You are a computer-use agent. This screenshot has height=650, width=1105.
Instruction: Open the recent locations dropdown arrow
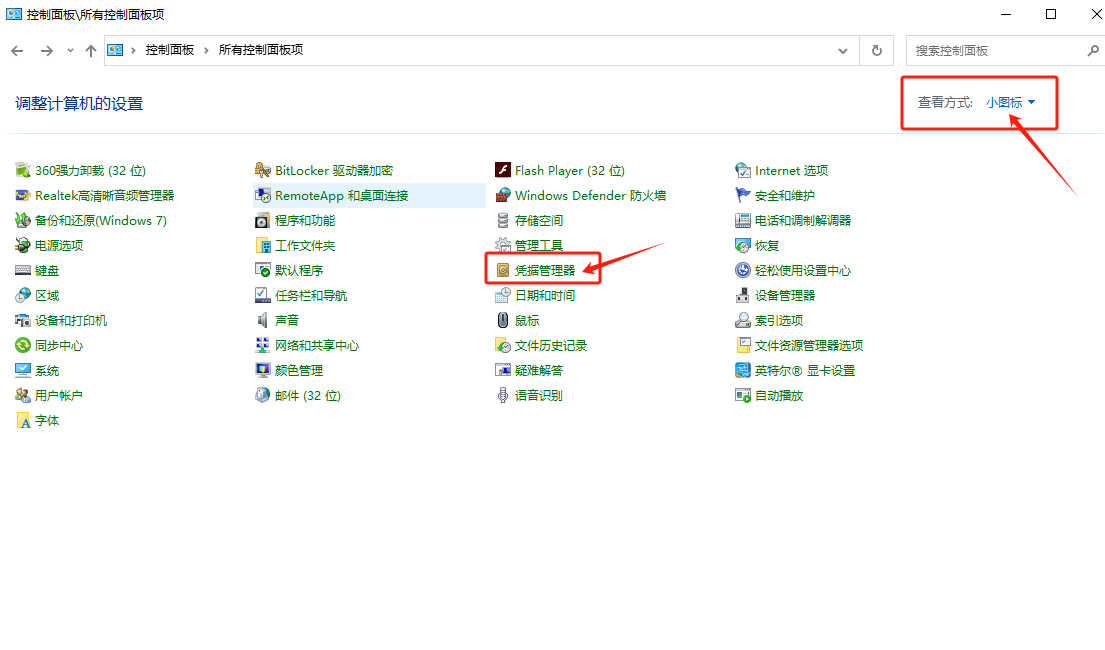coord(70,51)
